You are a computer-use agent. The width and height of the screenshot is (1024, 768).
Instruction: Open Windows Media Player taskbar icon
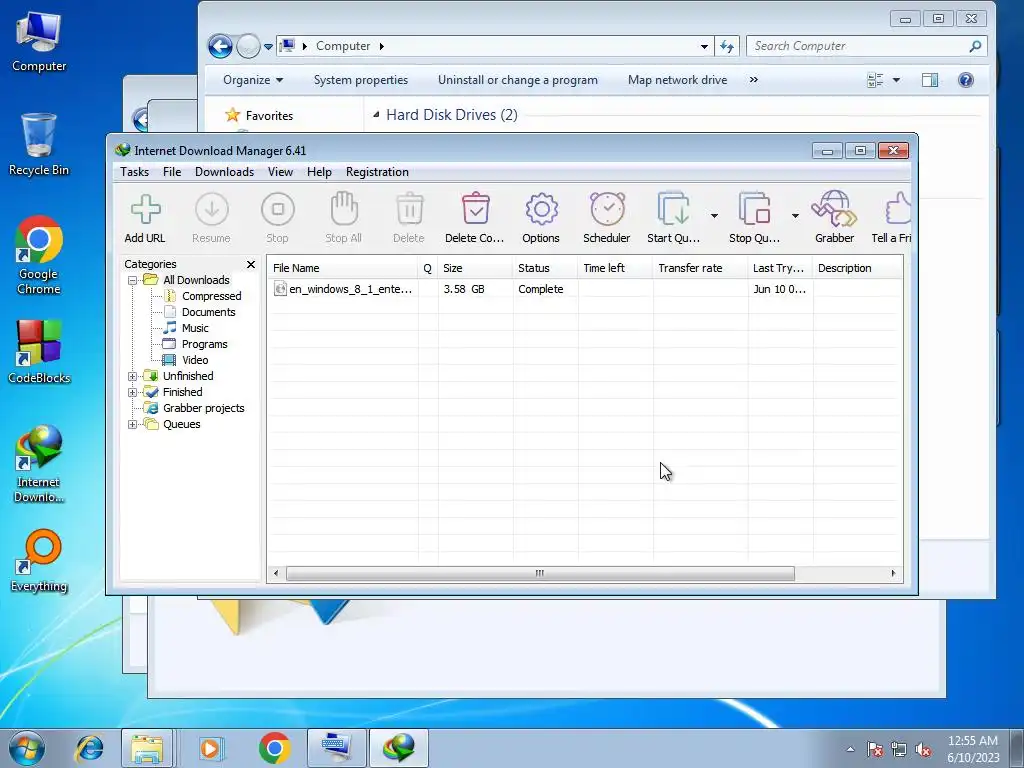(x=210, y=748)
